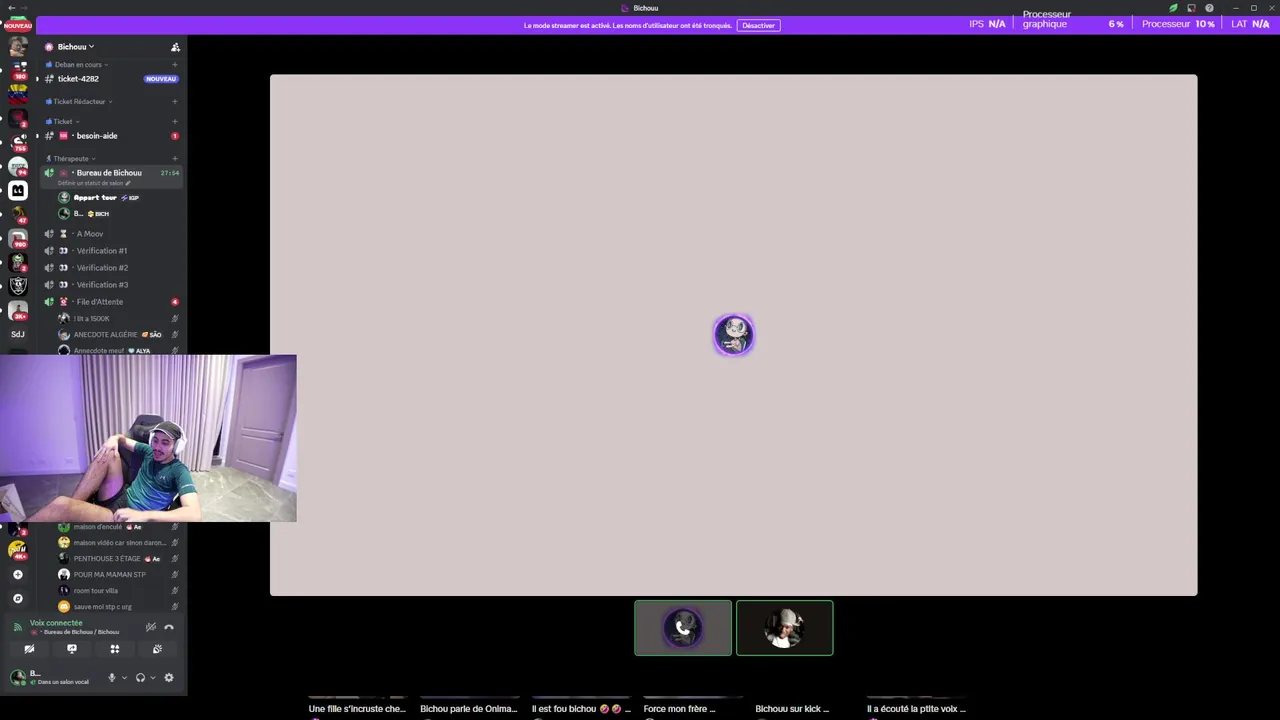This screenshot has height=720, width=1280.
Task: Open the server with 3K+ badge
Action: coord(18,310)
